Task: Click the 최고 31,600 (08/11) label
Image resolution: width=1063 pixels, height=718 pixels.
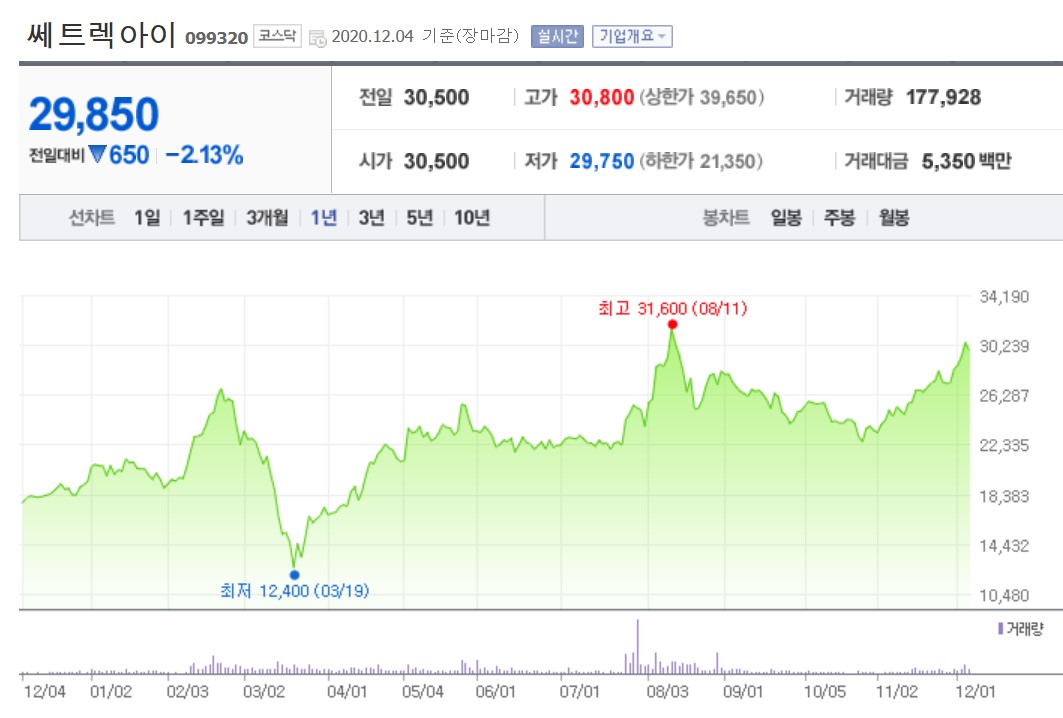Action: click(673, 308)
